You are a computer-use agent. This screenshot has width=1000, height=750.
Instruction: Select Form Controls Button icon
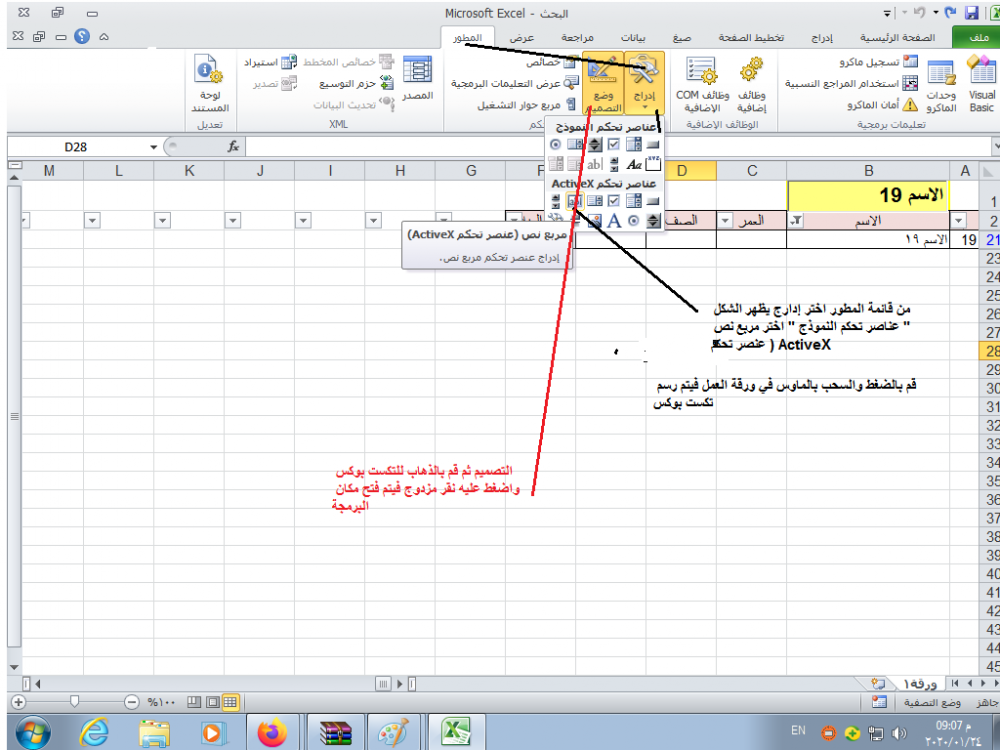pyautogui.click(x=652, y=145)
